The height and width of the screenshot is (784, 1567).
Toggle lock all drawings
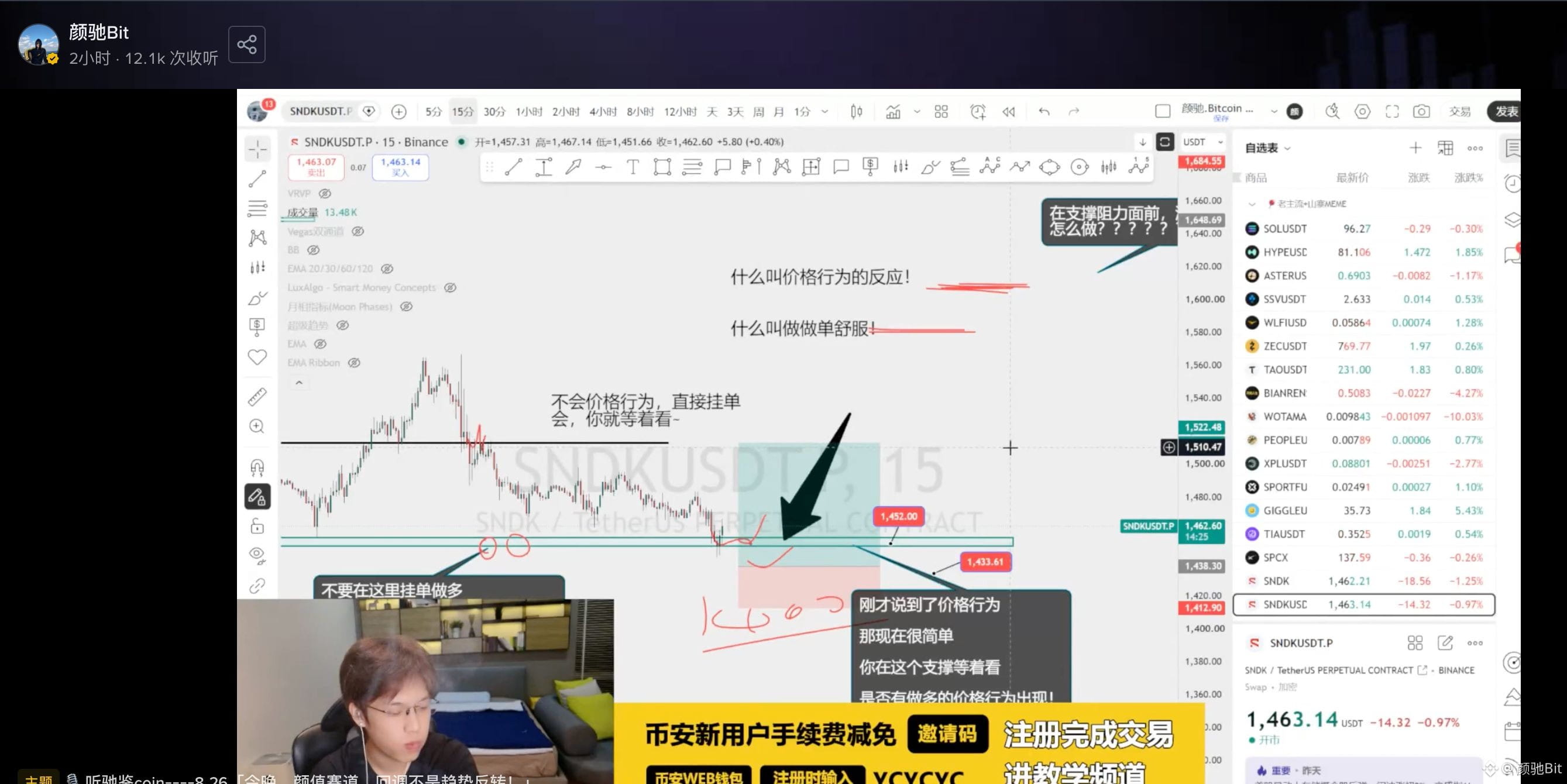[257, 526]
